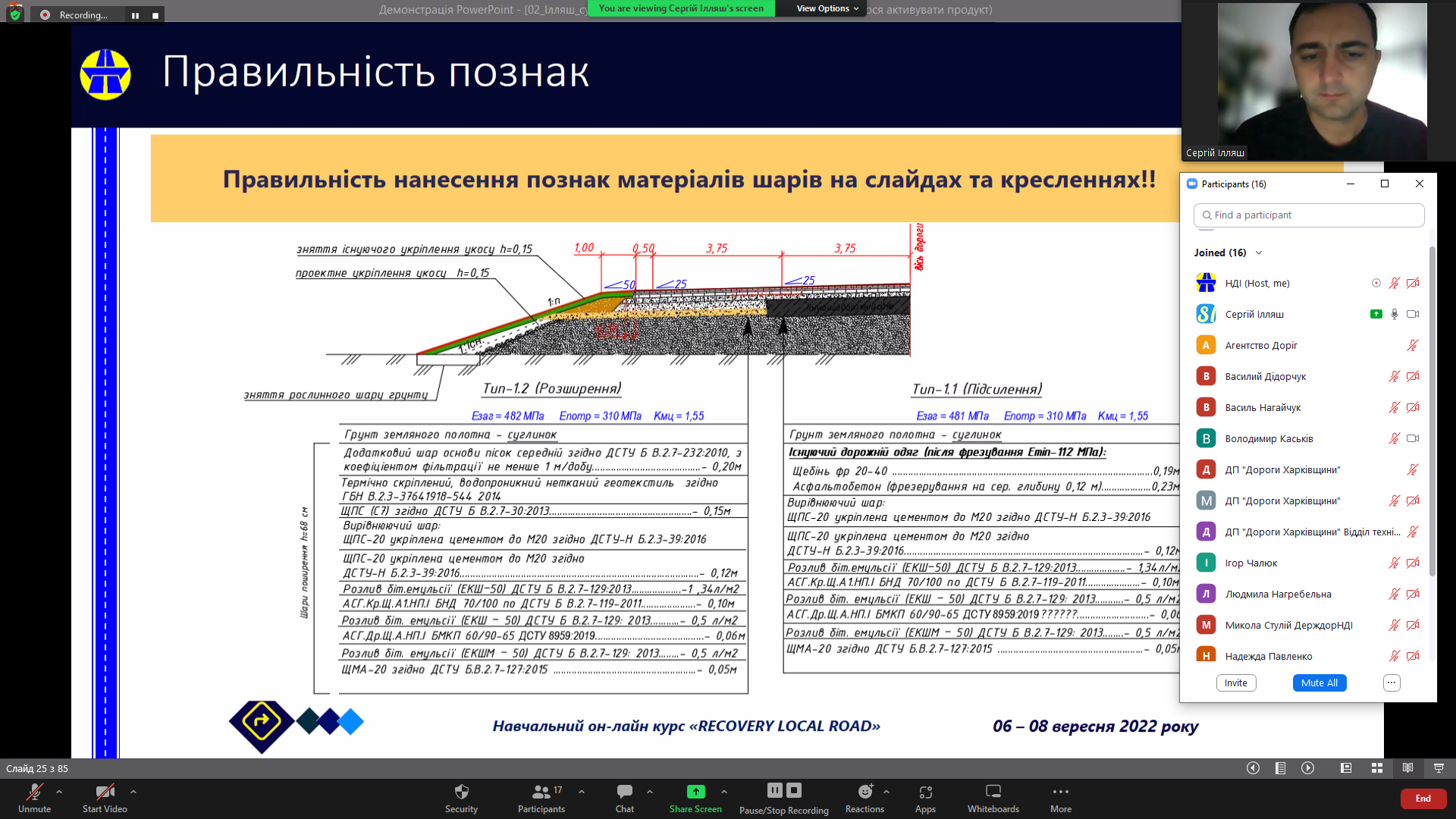Unmute your microphone
Viewport: 1456px width, 819px height.
(34, 792)
